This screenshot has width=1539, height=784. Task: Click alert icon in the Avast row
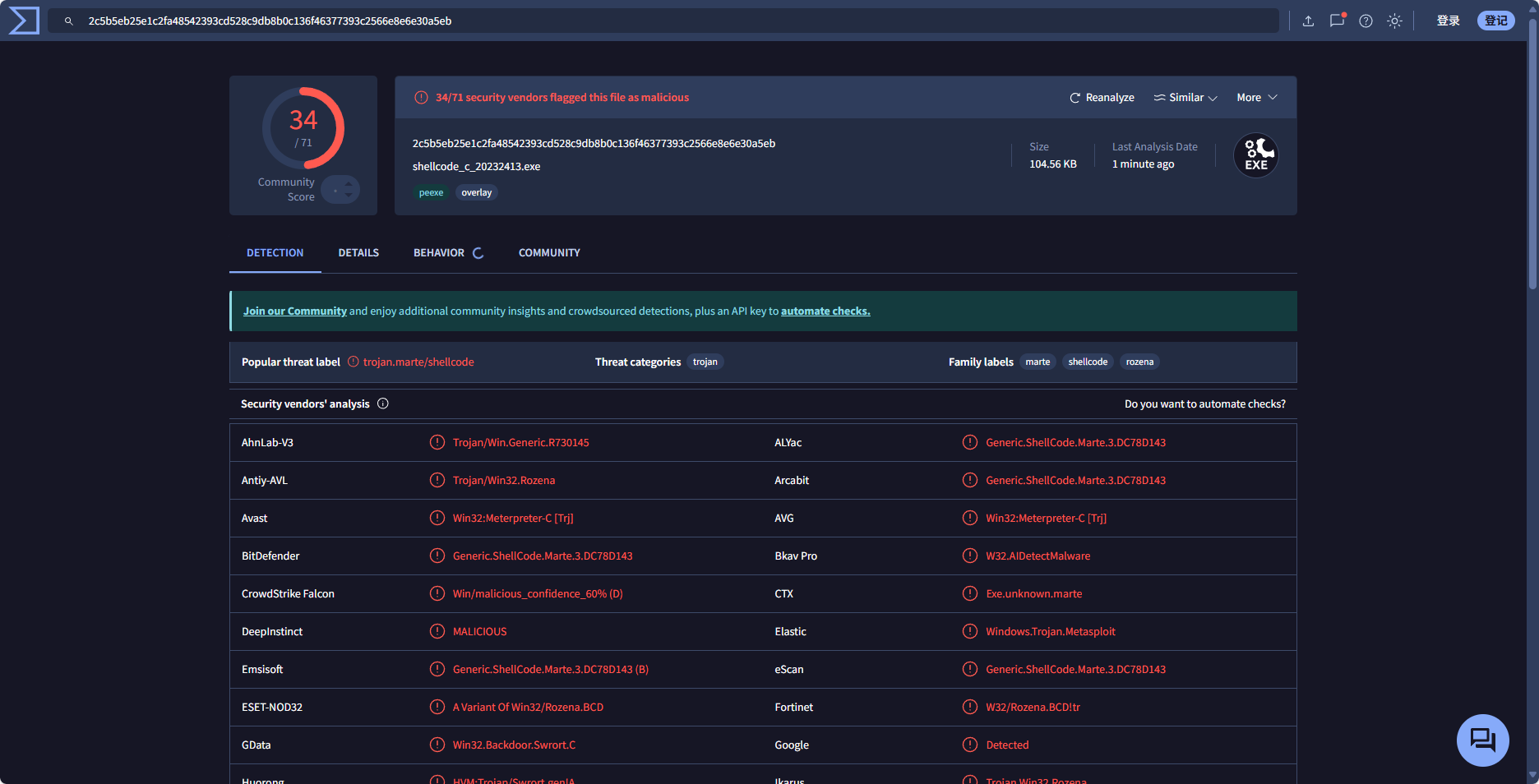[437, 518]
